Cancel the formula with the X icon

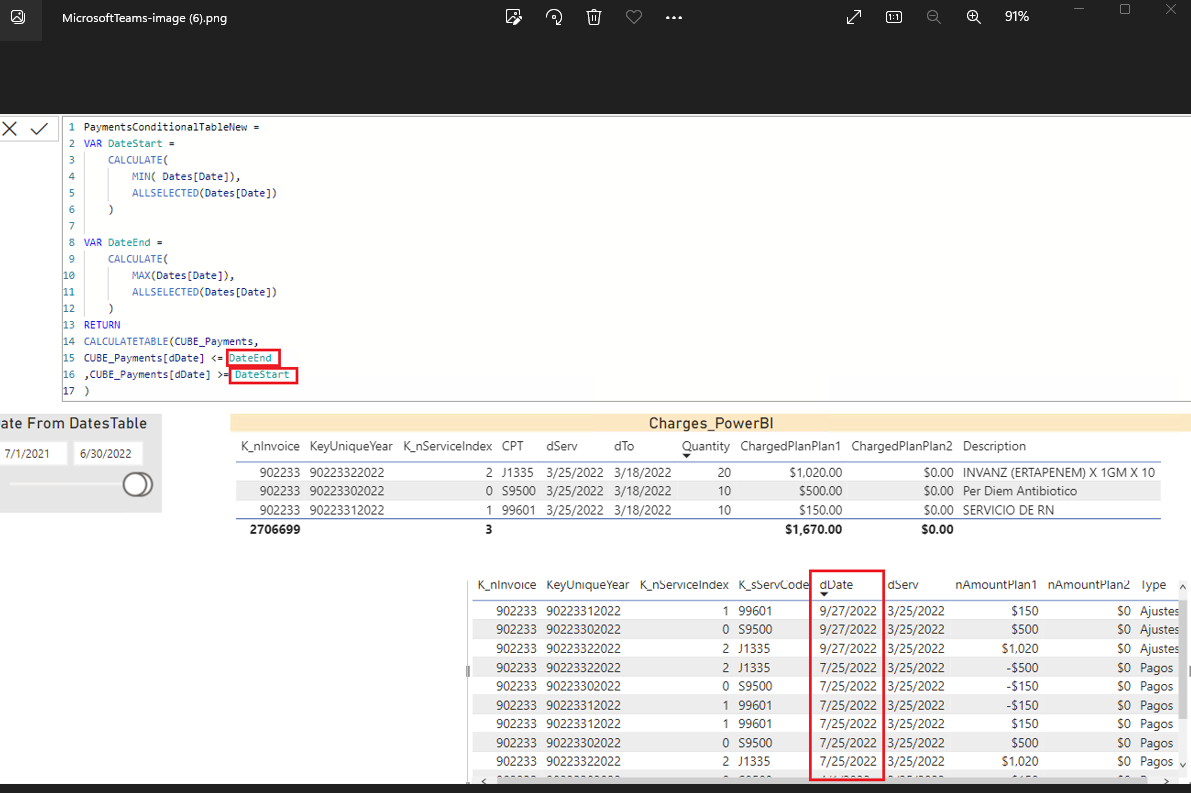10,128
